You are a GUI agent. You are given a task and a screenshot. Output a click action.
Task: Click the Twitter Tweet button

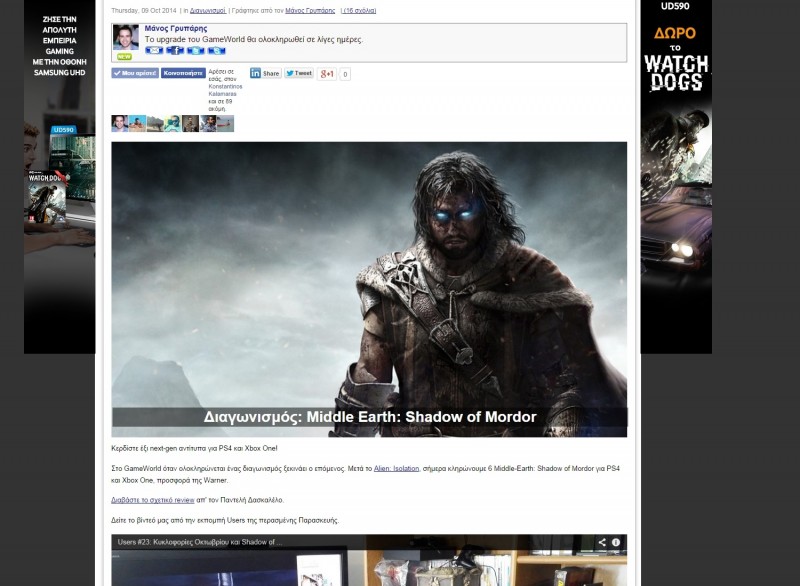(298, 73)
